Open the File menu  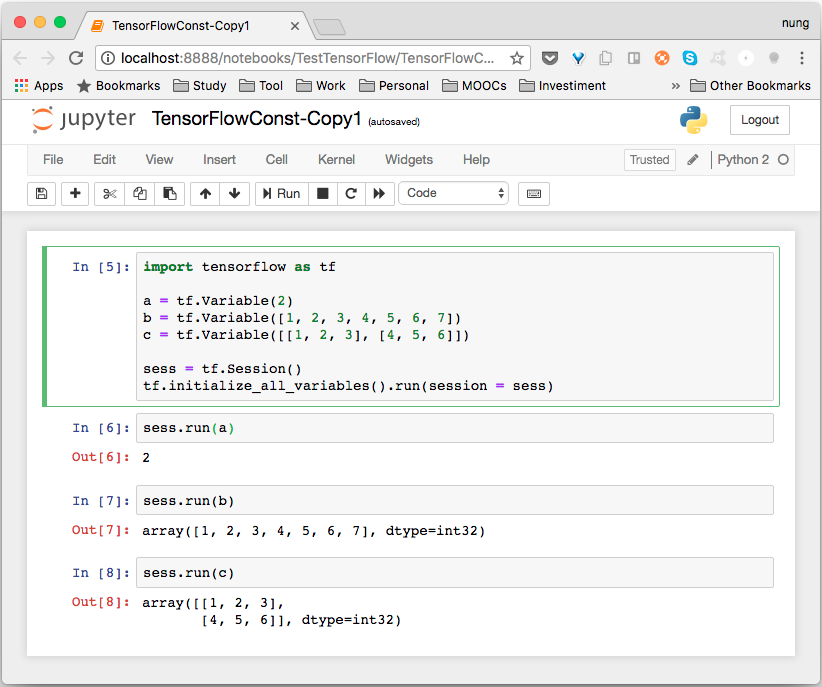53,159
